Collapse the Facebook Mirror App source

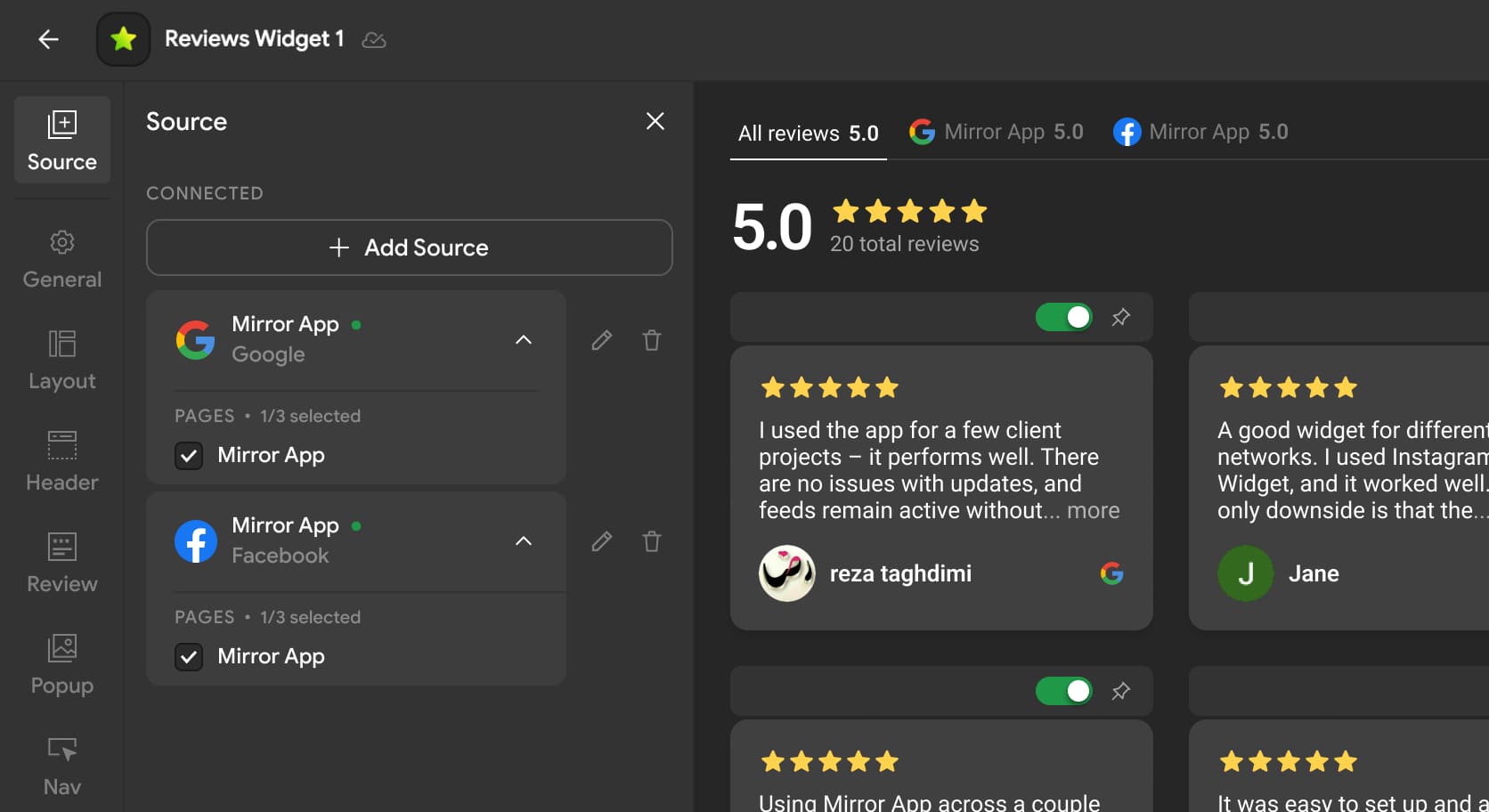[x=524, y=541]
